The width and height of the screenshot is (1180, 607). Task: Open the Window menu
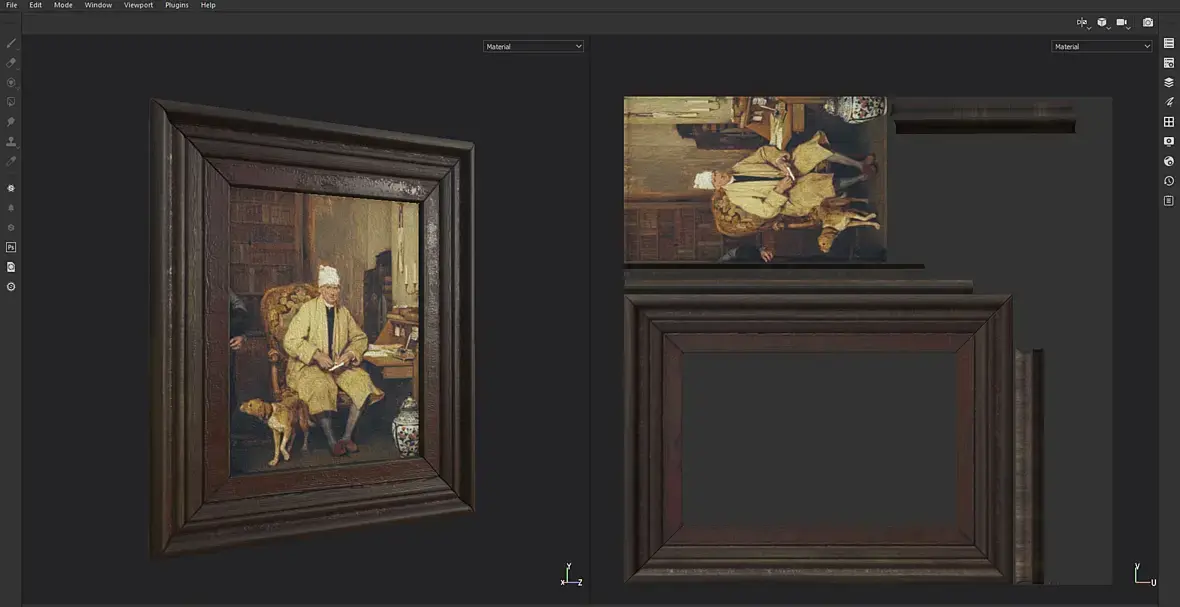click(99, 5)
